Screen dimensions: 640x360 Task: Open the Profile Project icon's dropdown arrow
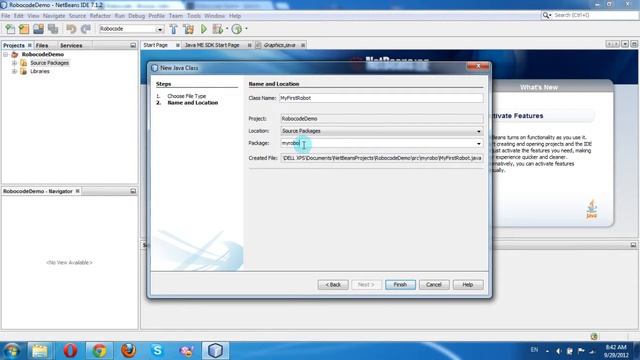click(246, 29)
